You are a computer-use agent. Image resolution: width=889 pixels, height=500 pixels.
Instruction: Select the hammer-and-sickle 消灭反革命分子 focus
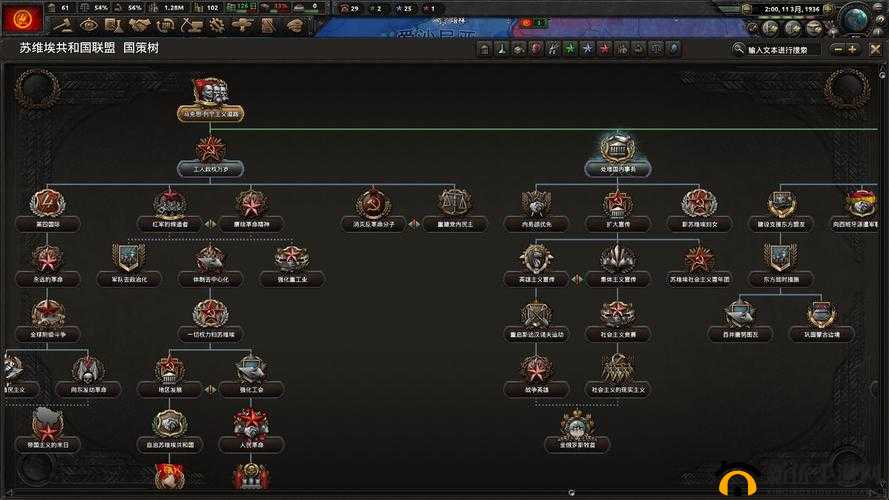click(373, 210)
